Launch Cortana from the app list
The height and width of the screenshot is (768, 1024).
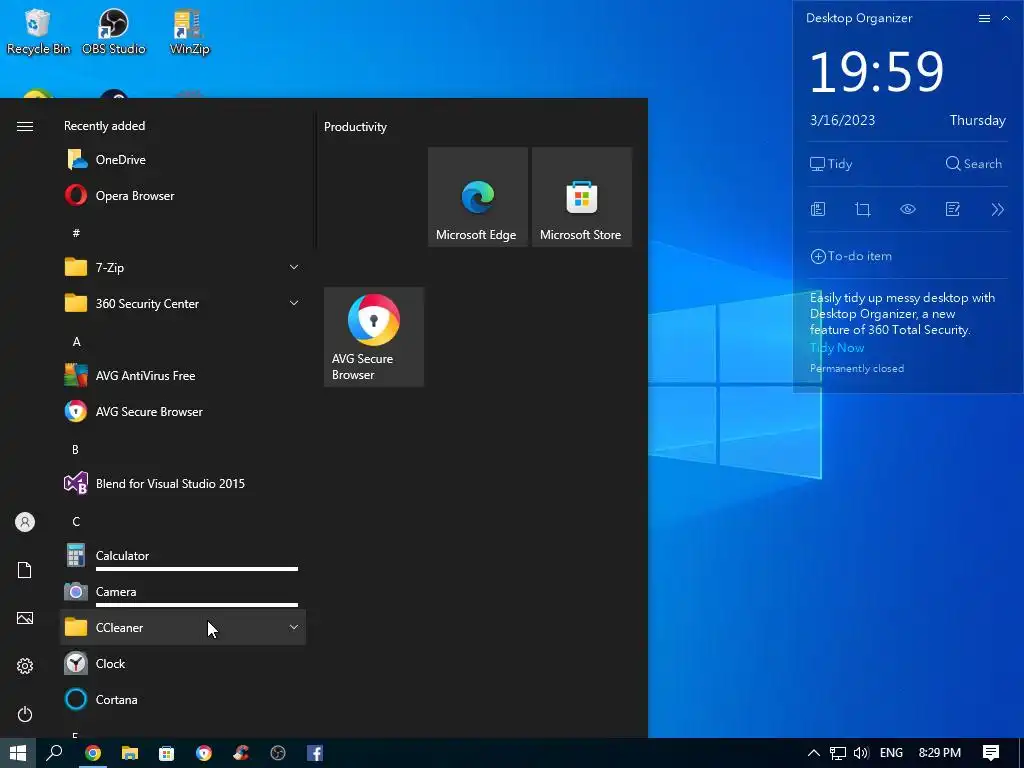pos(183,699)
